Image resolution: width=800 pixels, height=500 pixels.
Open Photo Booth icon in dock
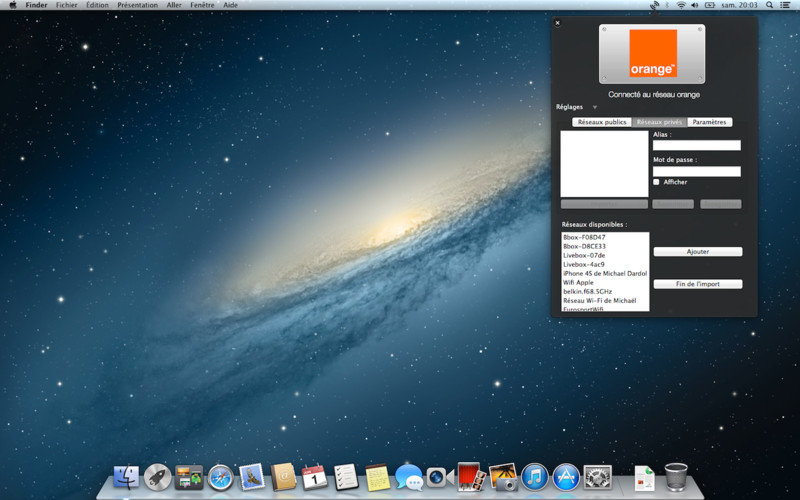click(471, 477)
